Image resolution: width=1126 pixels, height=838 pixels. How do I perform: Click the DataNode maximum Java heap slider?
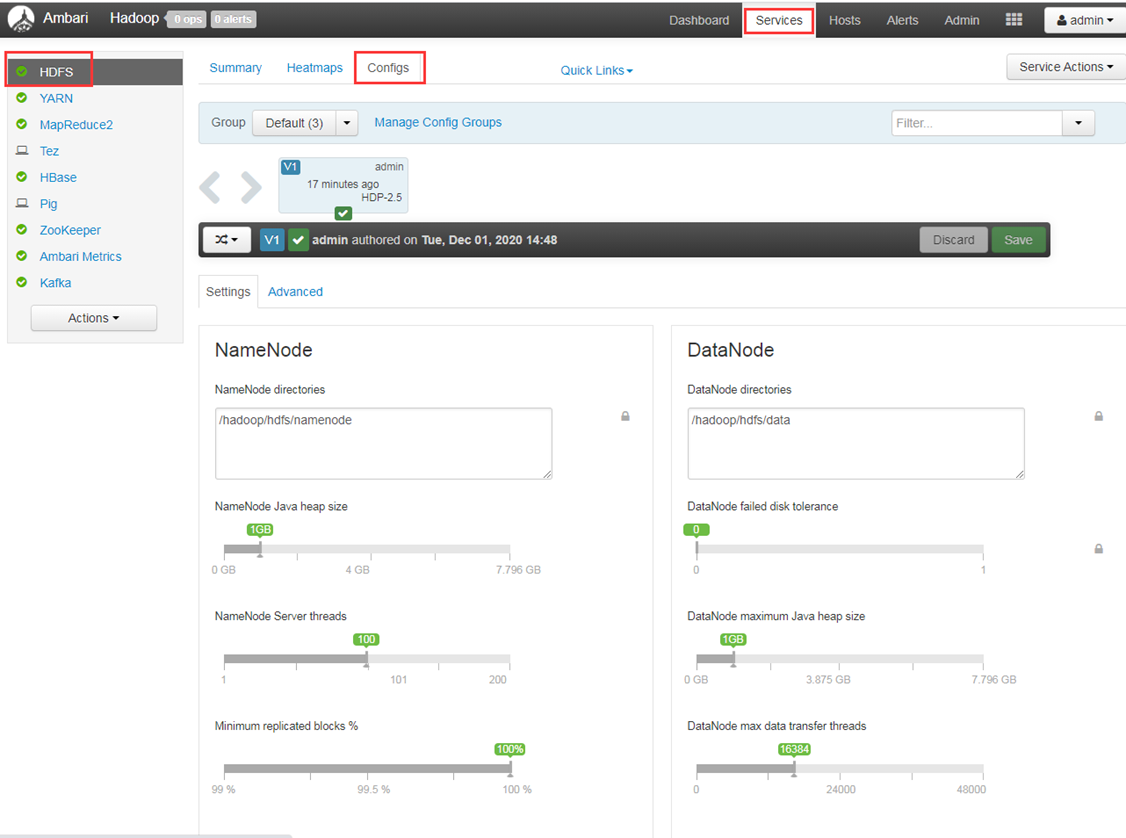tap(839, 659)
